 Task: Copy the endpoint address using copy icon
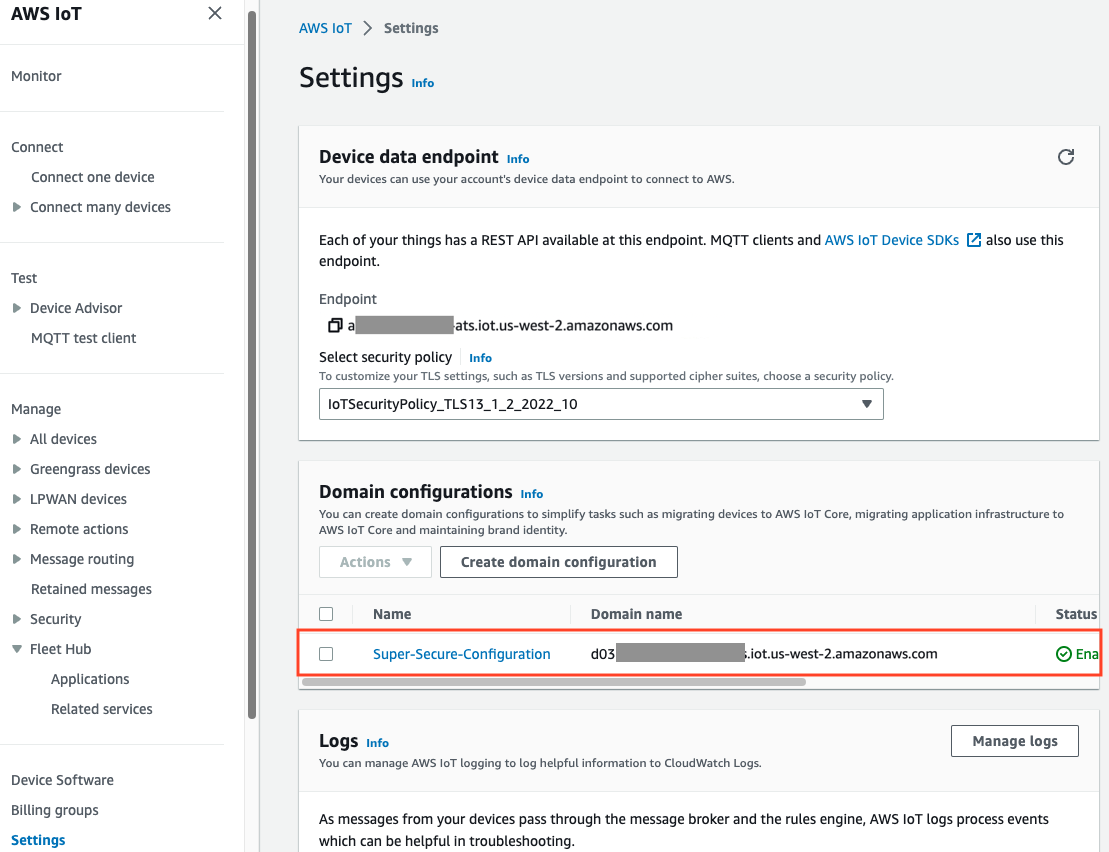click(335, 325)
